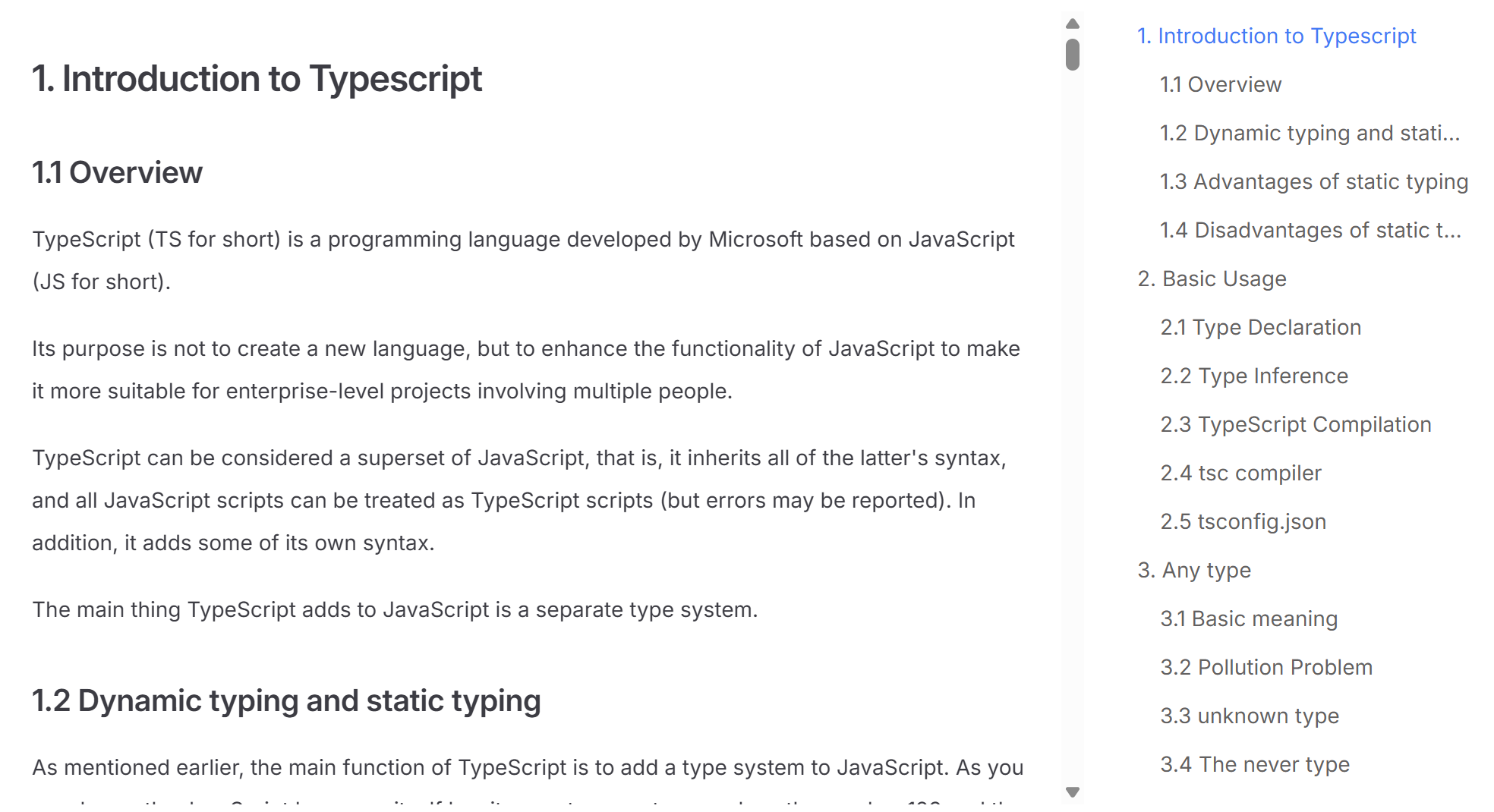Open 1.4 Disadvantages of static typing entry
The image size is (1494, 812).
point(1310,230)
